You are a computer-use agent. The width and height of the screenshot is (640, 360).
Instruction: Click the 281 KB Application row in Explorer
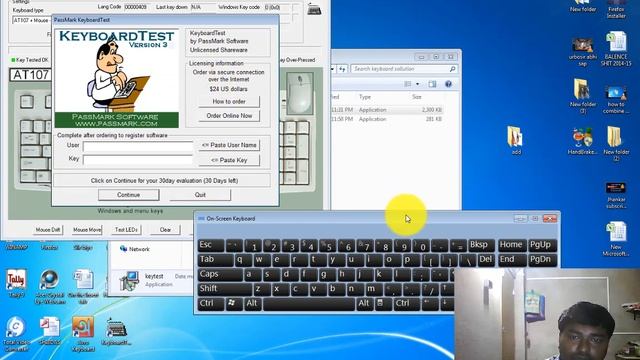tap(388, 119)
